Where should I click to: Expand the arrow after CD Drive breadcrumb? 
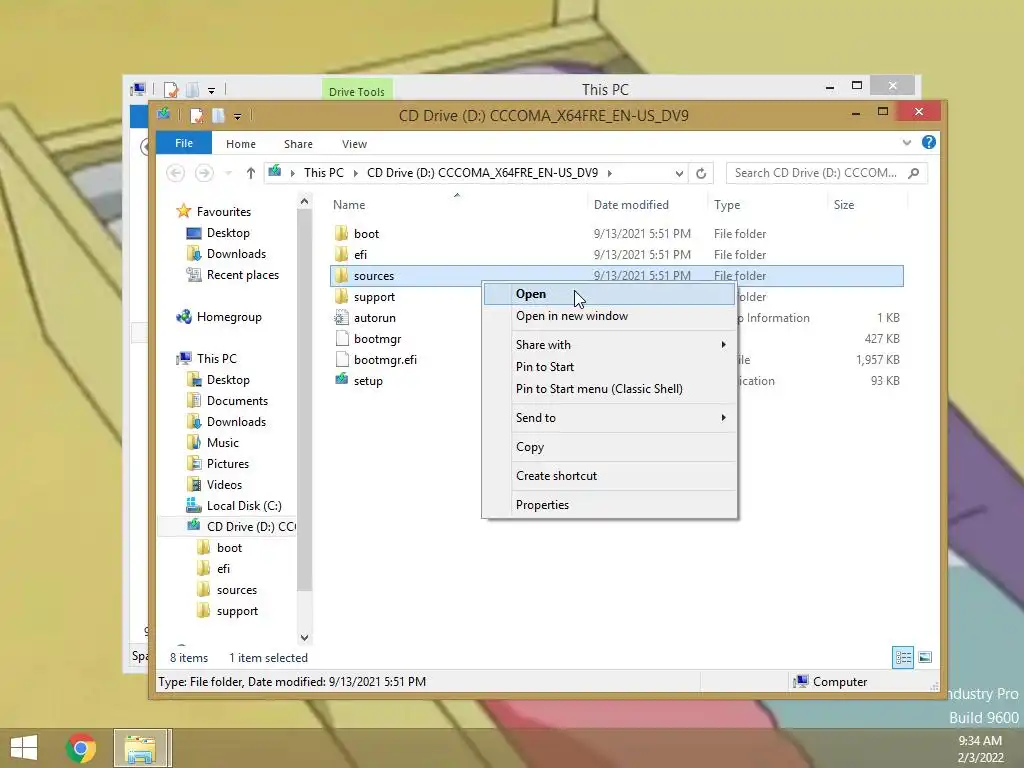[610, 173]
